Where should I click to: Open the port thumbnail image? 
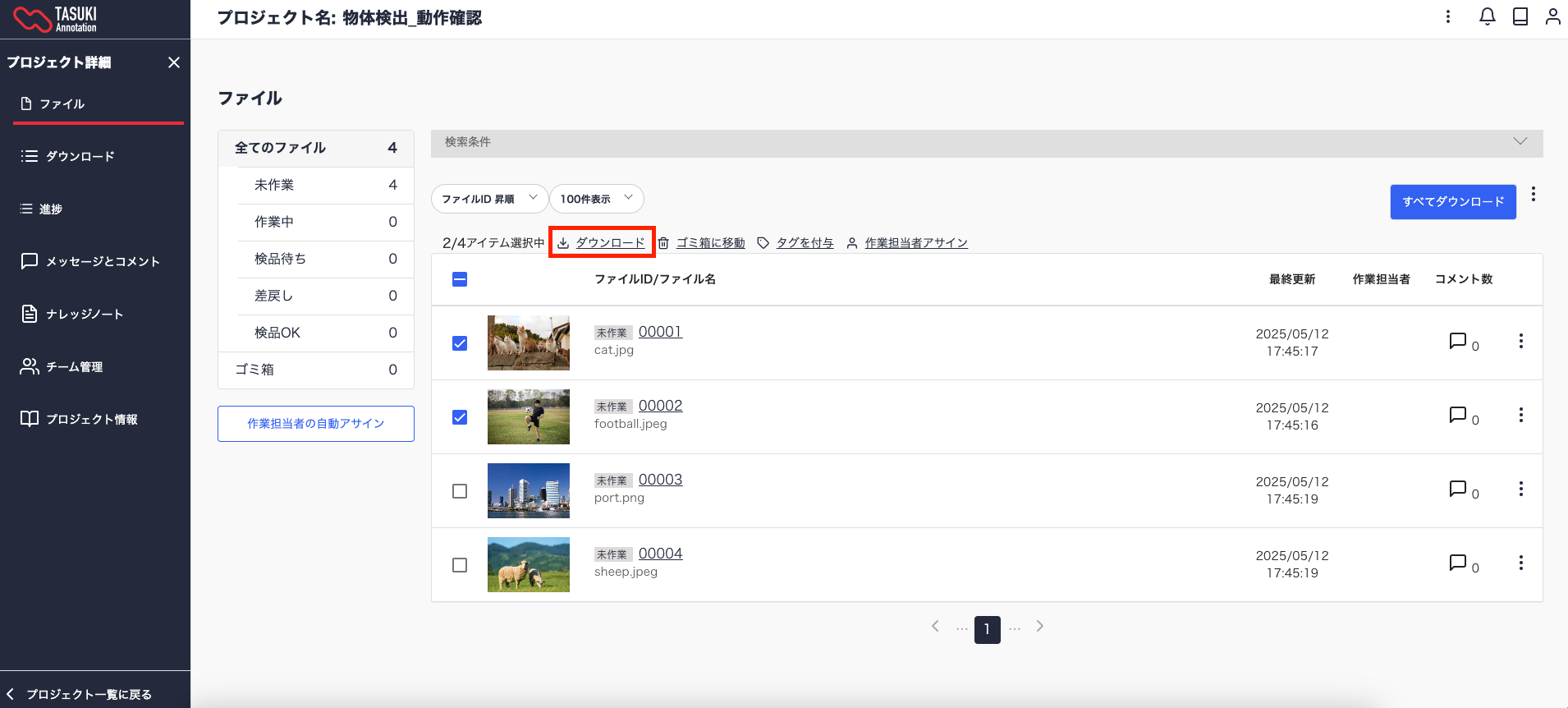click(x=529, y=490)
